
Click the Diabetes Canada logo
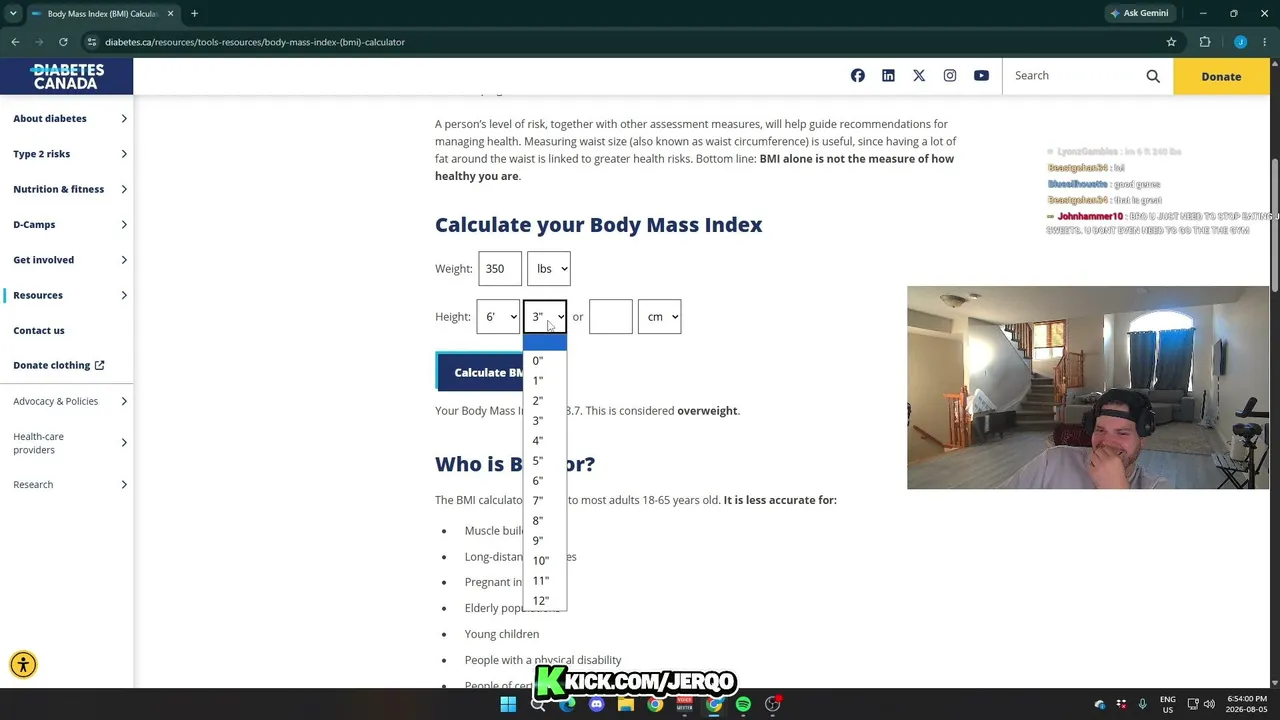pyautogui.click(x=66, y=76)
